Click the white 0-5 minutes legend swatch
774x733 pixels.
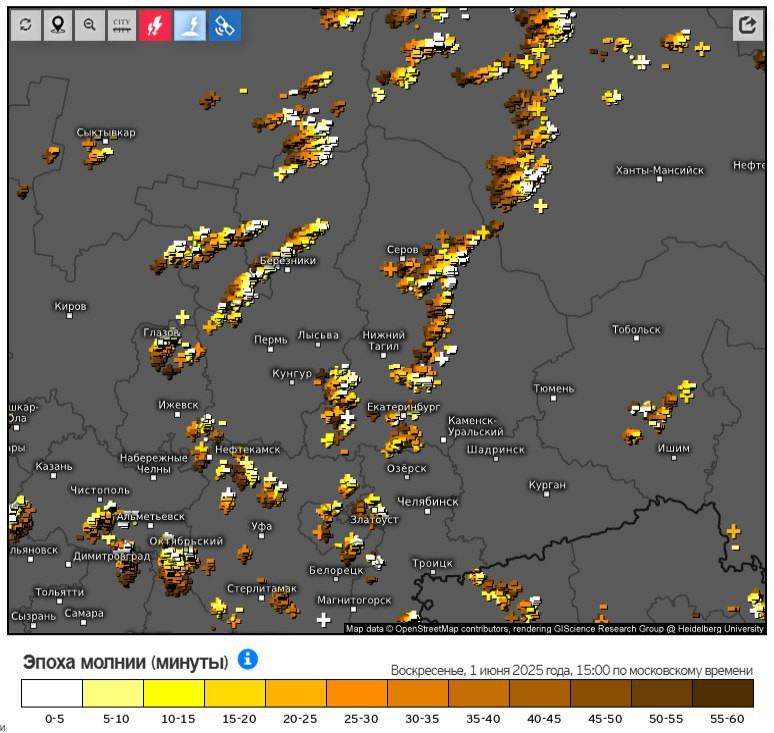coord(52,693)
